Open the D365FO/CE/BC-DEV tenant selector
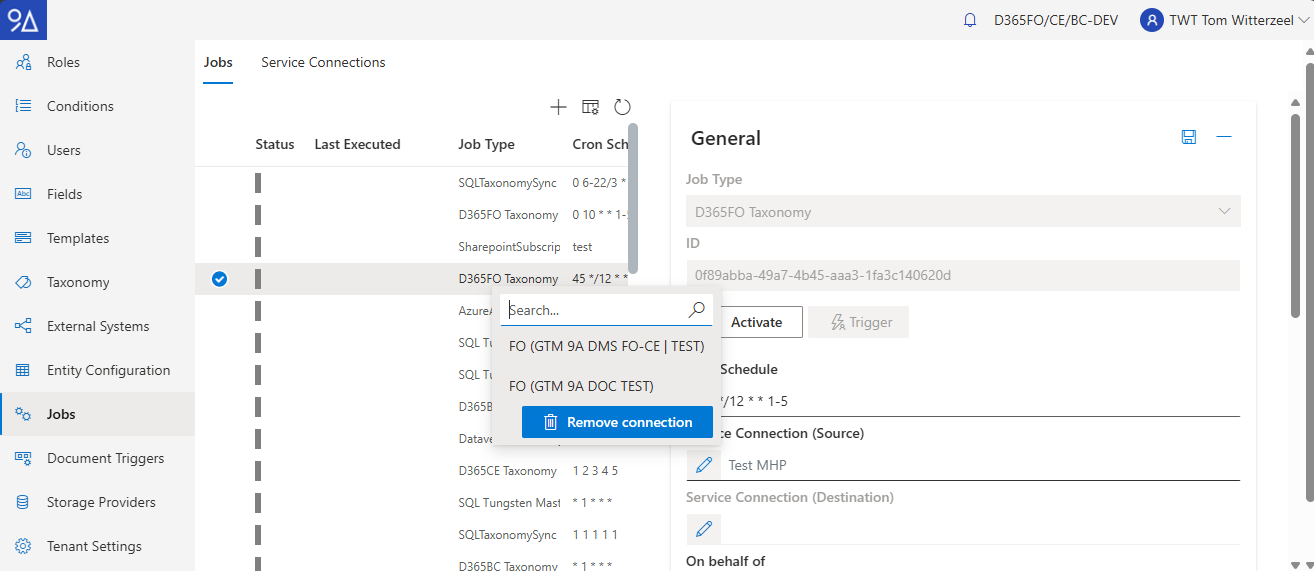The image size is (1314, 571). 1055,20
